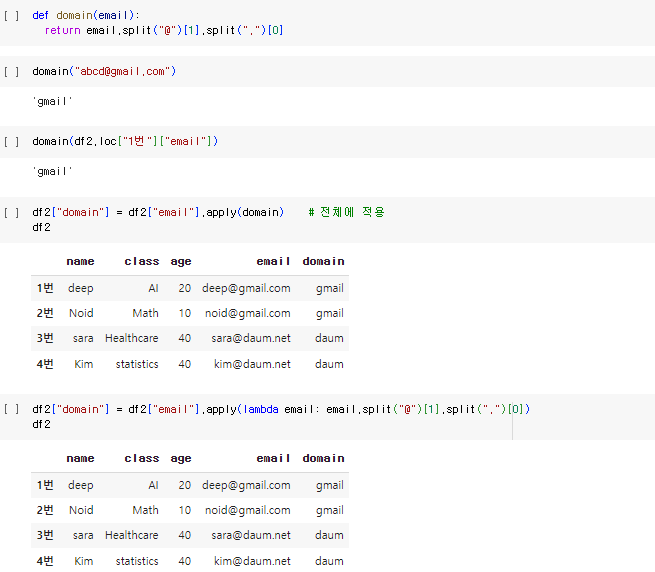Image resolution: width=655 pixels, height=572 pixels.
Task: Click 'sara' name cell in the first table
Action: [x=83, y=338]
